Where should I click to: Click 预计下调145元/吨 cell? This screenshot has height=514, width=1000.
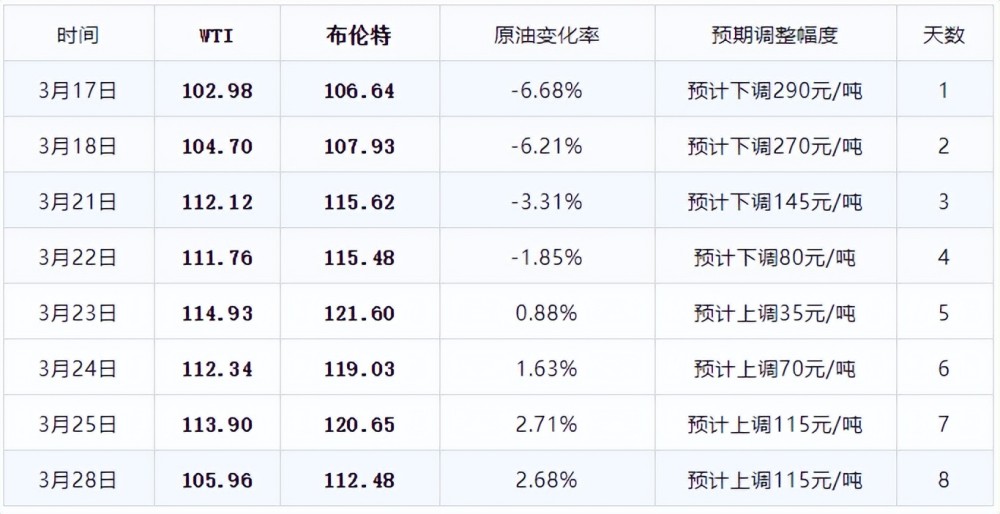775,202
